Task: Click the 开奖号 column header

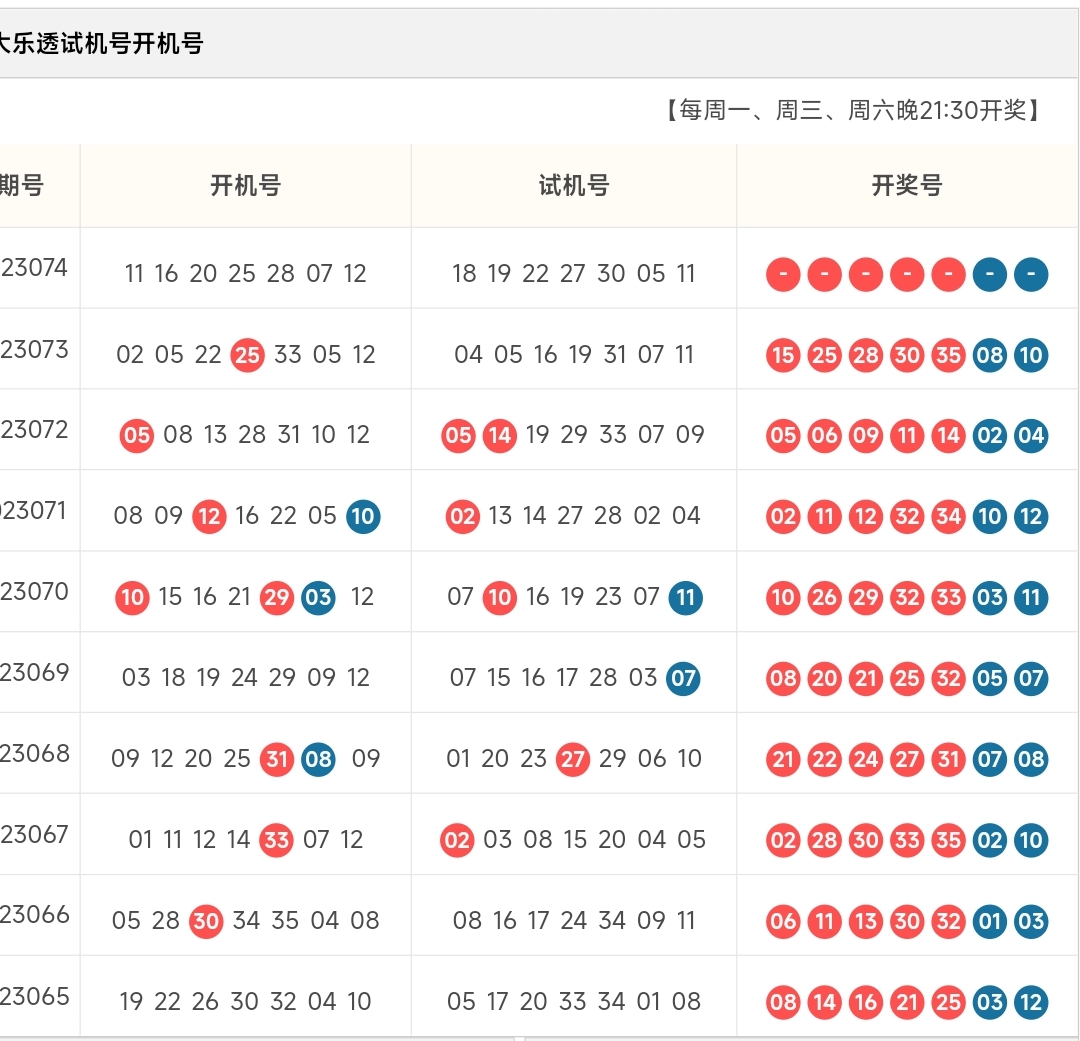Action: click(x=907, y=185)
